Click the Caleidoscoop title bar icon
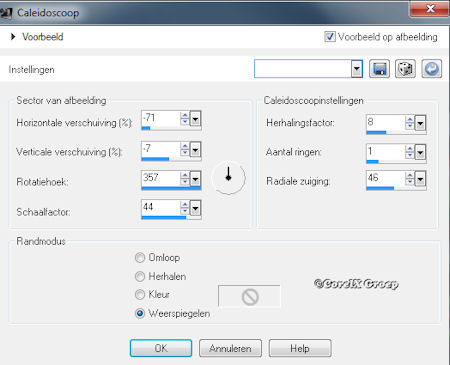This screenshot has width=450, height=365. (6, 13)
